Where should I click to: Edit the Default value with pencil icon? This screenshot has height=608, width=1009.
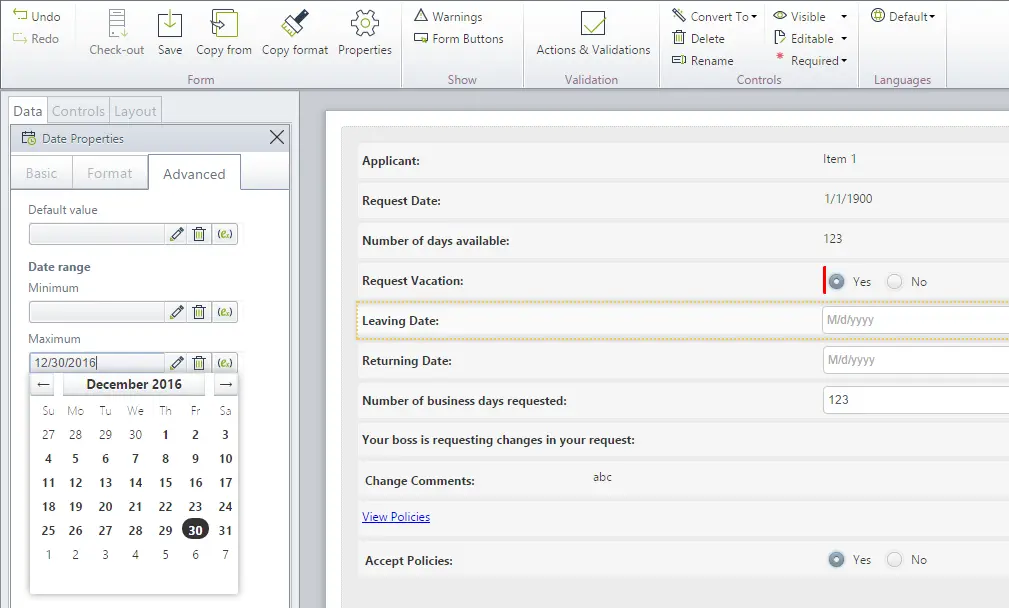177,234
